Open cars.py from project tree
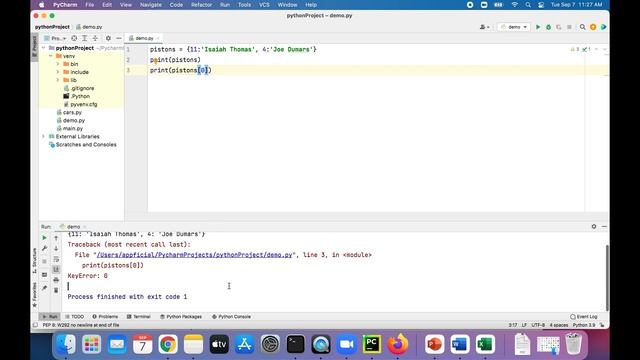The image size is (640, 360). click(69, 112)
